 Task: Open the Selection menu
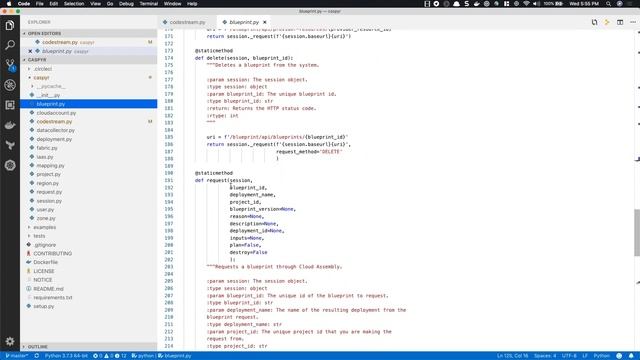tap(74, 4)
